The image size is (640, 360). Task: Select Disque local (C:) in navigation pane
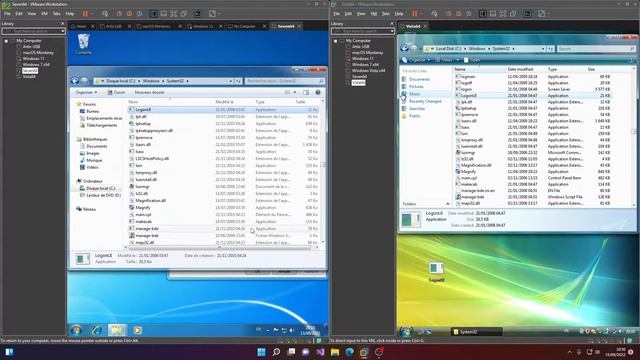(x=100, y=188)
